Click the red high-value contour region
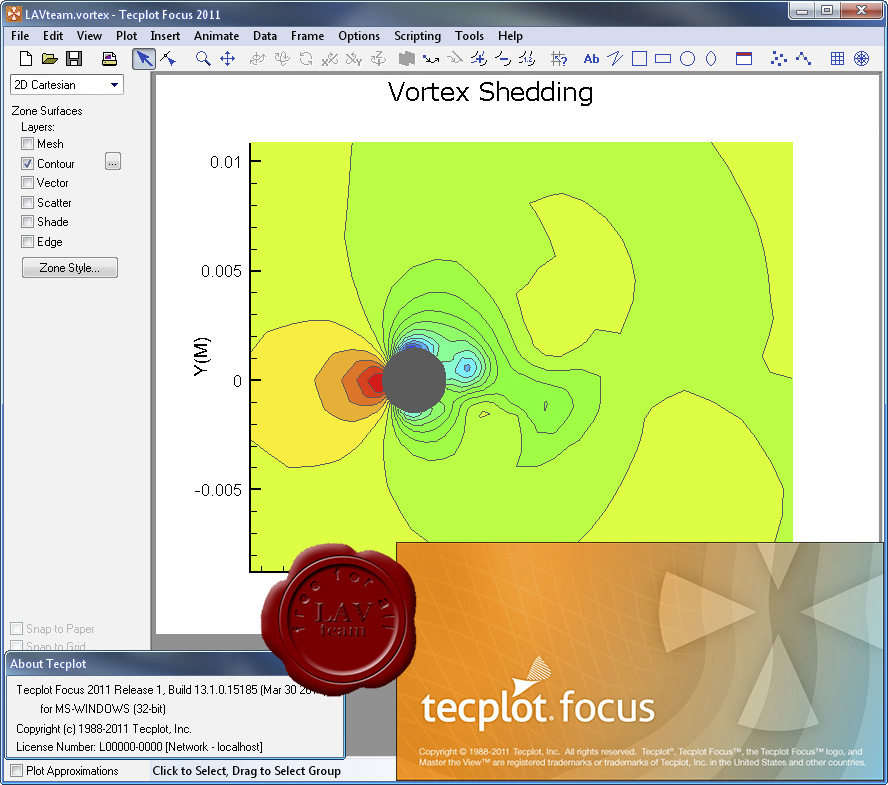This screenshot has height=785, width=888. coord(377,381)
